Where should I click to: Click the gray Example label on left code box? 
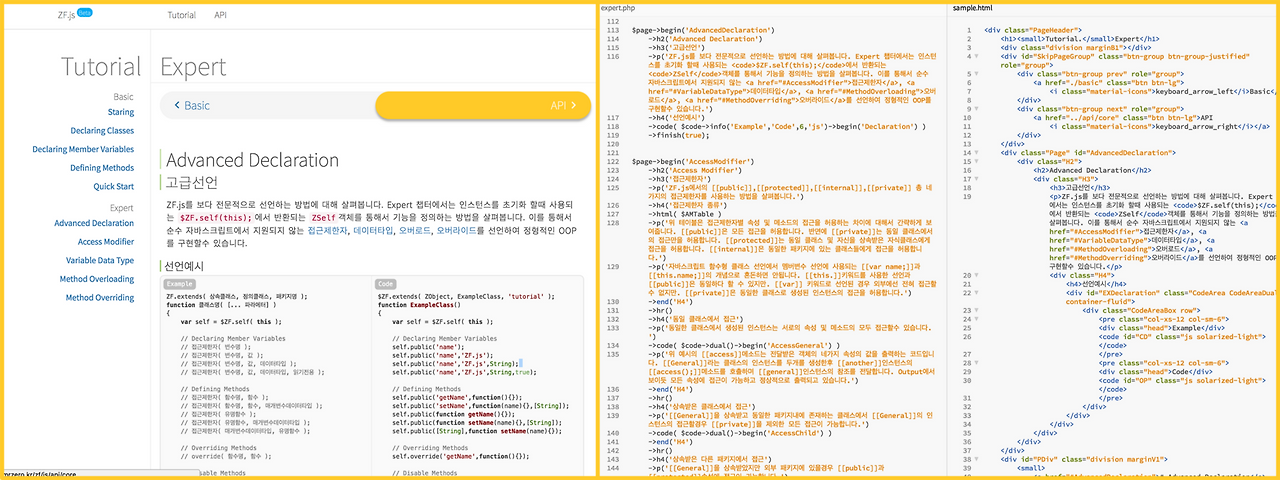180,284
